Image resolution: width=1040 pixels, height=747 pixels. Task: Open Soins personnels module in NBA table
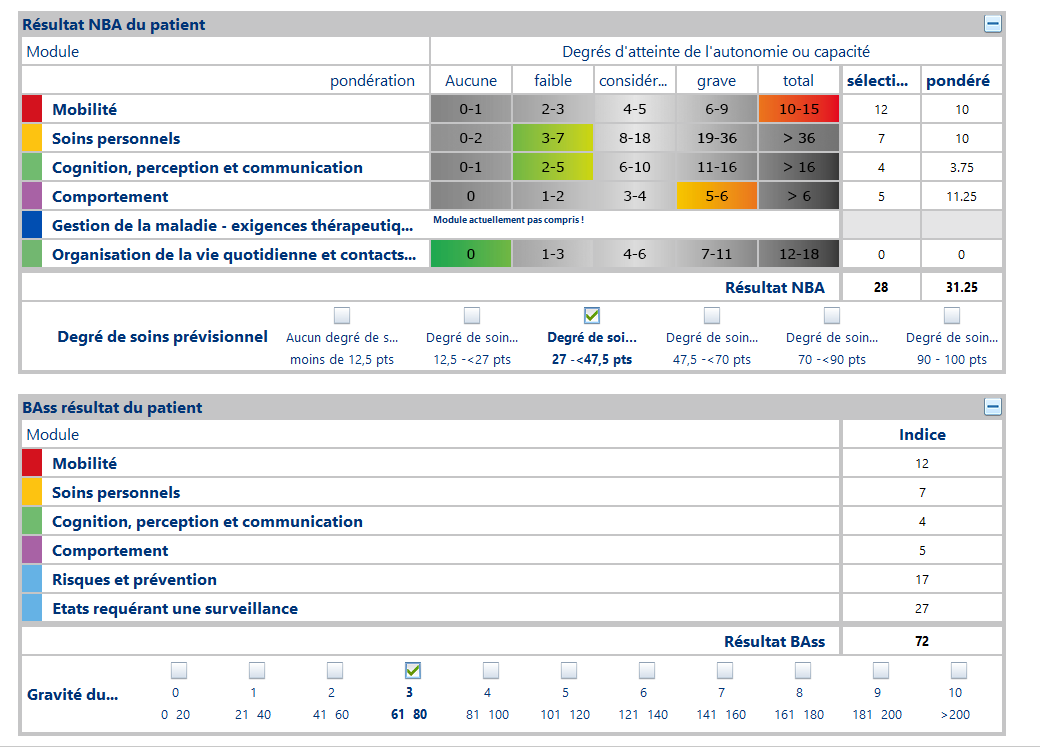116,138
